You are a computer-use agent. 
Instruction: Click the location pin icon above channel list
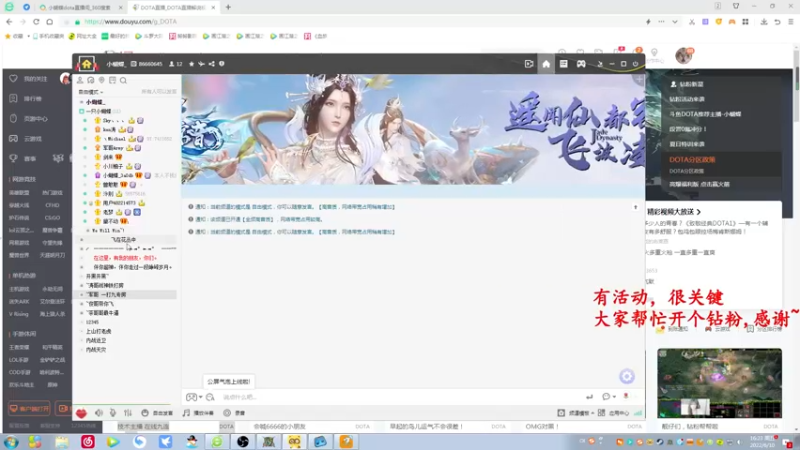click(102, 80)
